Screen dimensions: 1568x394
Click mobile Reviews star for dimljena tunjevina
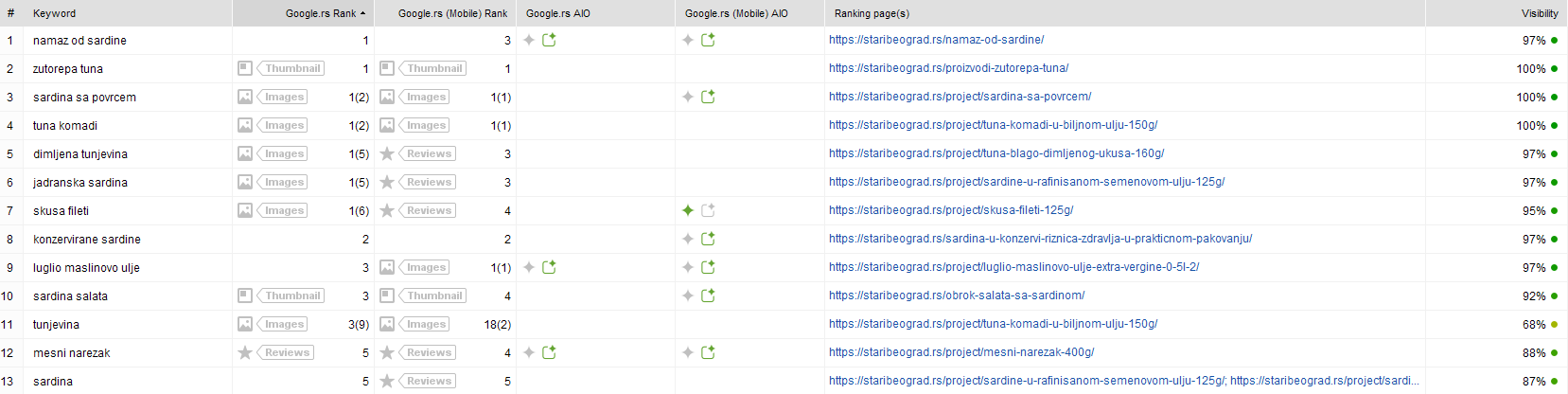[387, 153]
